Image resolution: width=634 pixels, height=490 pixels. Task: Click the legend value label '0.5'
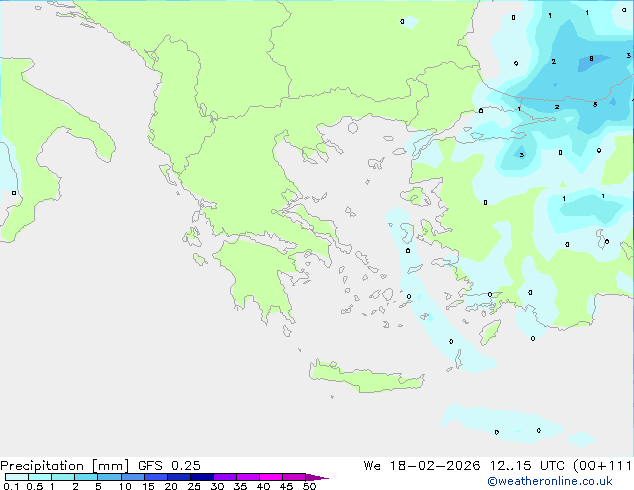tap(35, 486)
